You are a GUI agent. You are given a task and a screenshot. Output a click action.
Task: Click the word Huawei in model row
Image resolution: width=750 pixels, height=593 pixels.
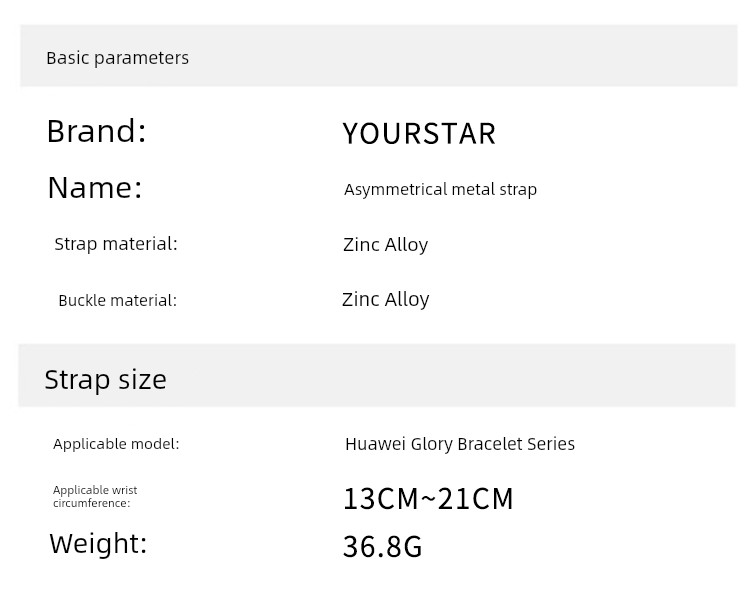pyautogui.click(x=375, y=444)
